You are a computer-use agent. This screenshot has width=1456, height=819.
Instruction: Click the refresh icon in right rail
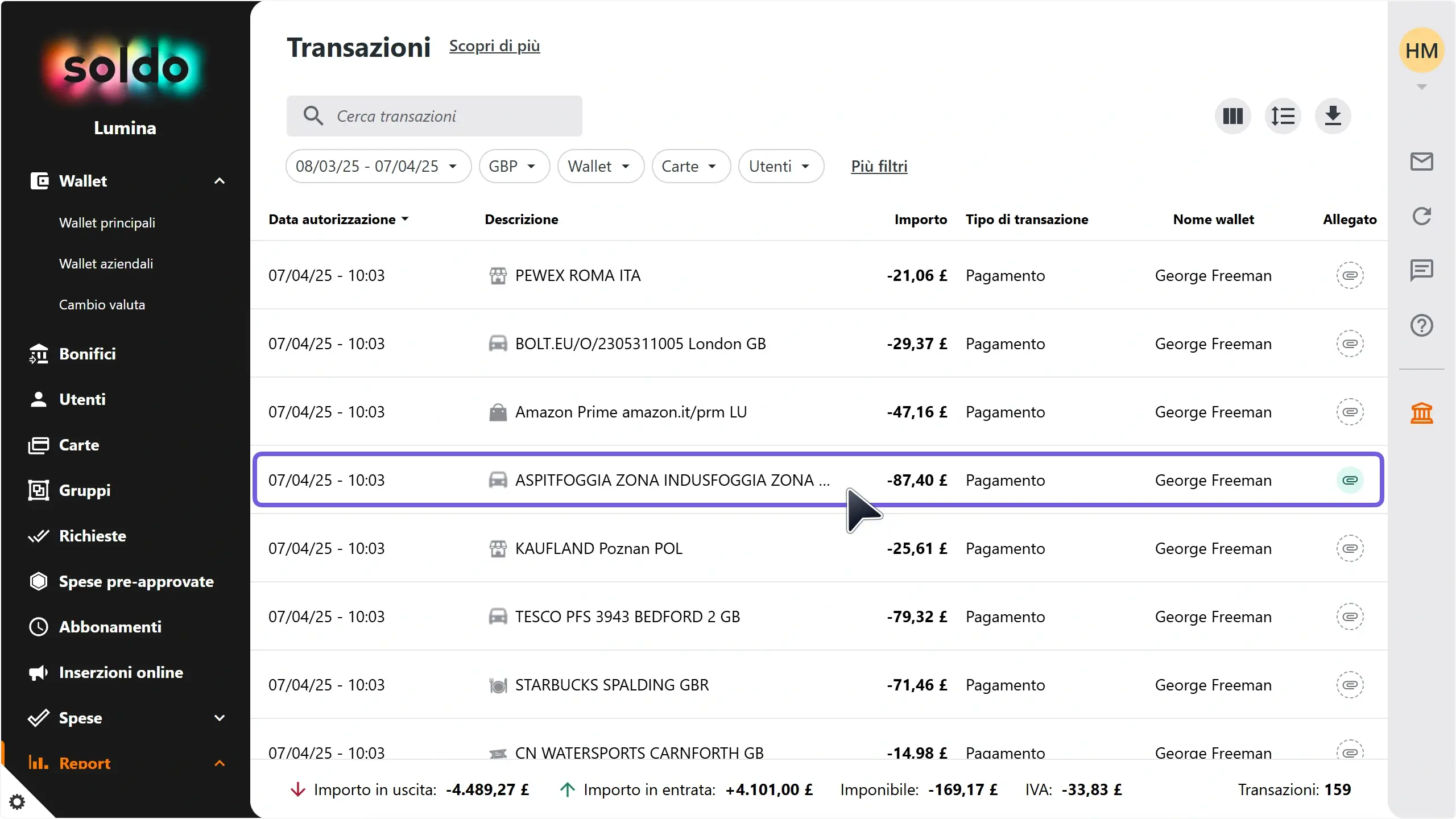point(1421,216)
